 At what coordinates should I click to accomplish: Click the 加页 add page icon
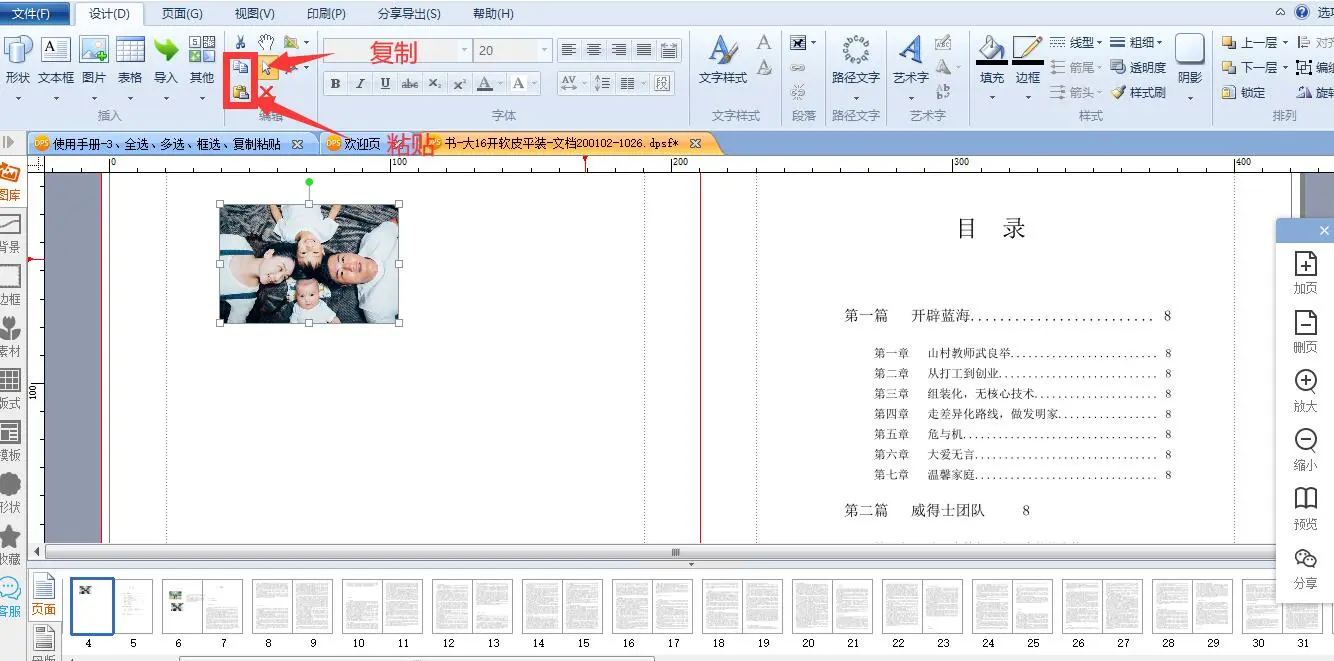point(1305,264)
